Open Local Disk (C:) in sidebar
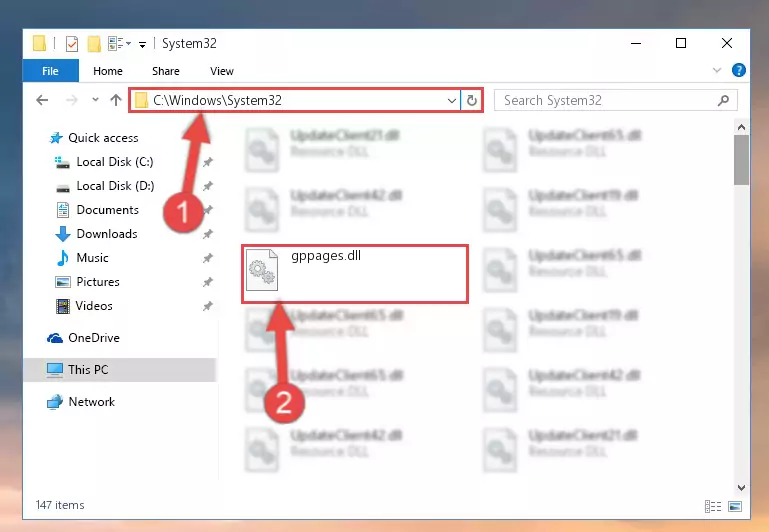Image resolution: width=769 pixels, height=532 pixels. [115, 162]
